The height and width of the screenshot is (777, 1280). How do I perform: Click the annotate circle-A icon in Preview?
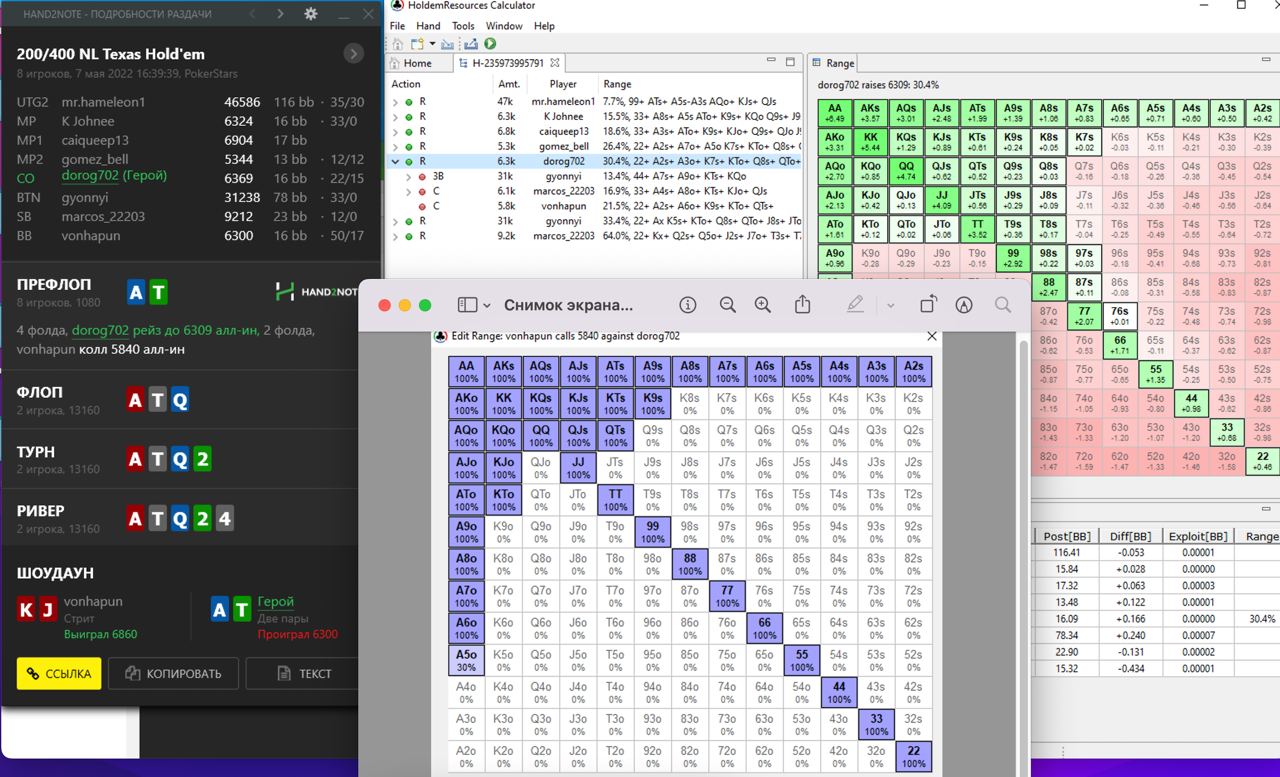[964, 305]
